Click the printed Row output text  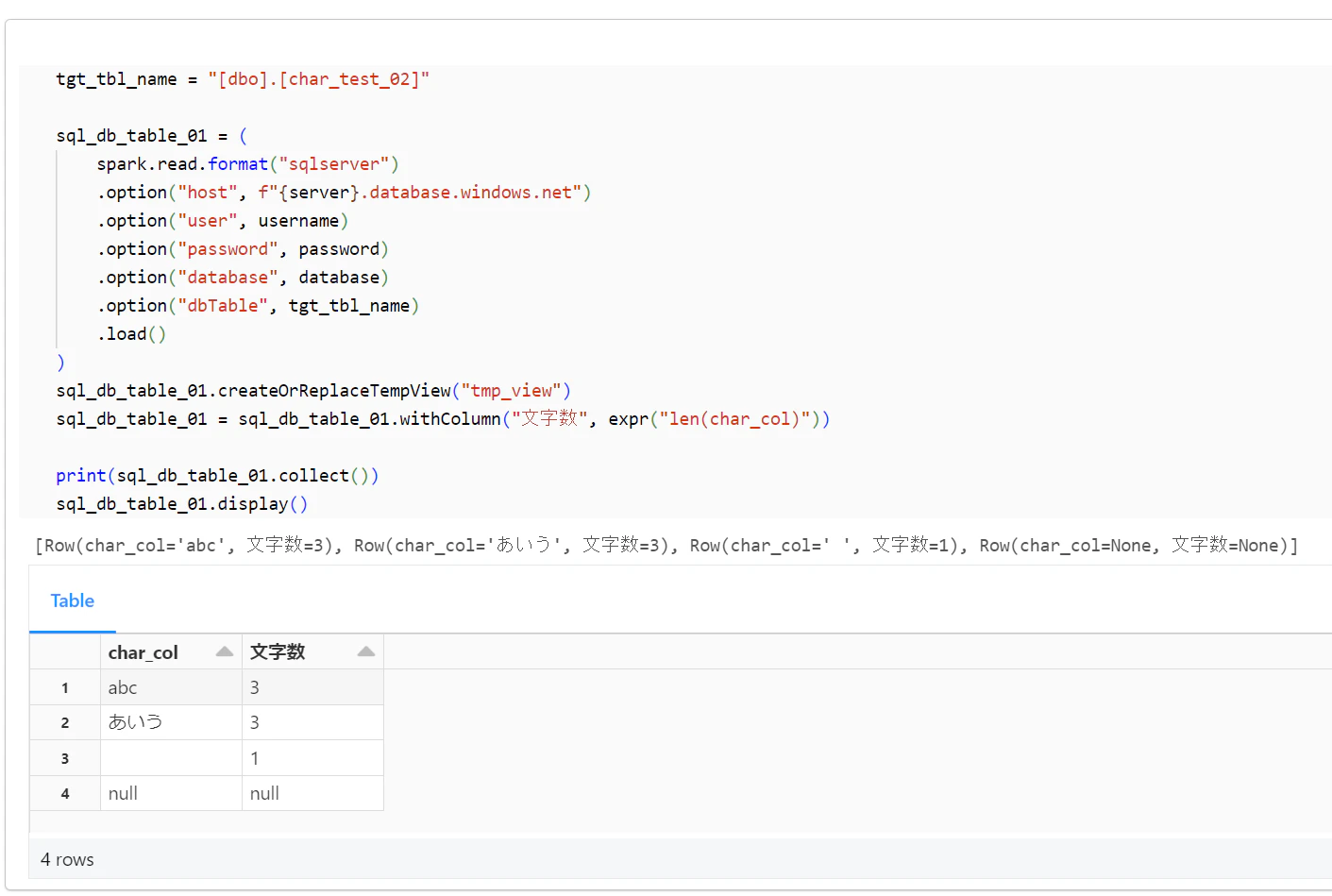[x=666, y=545]
